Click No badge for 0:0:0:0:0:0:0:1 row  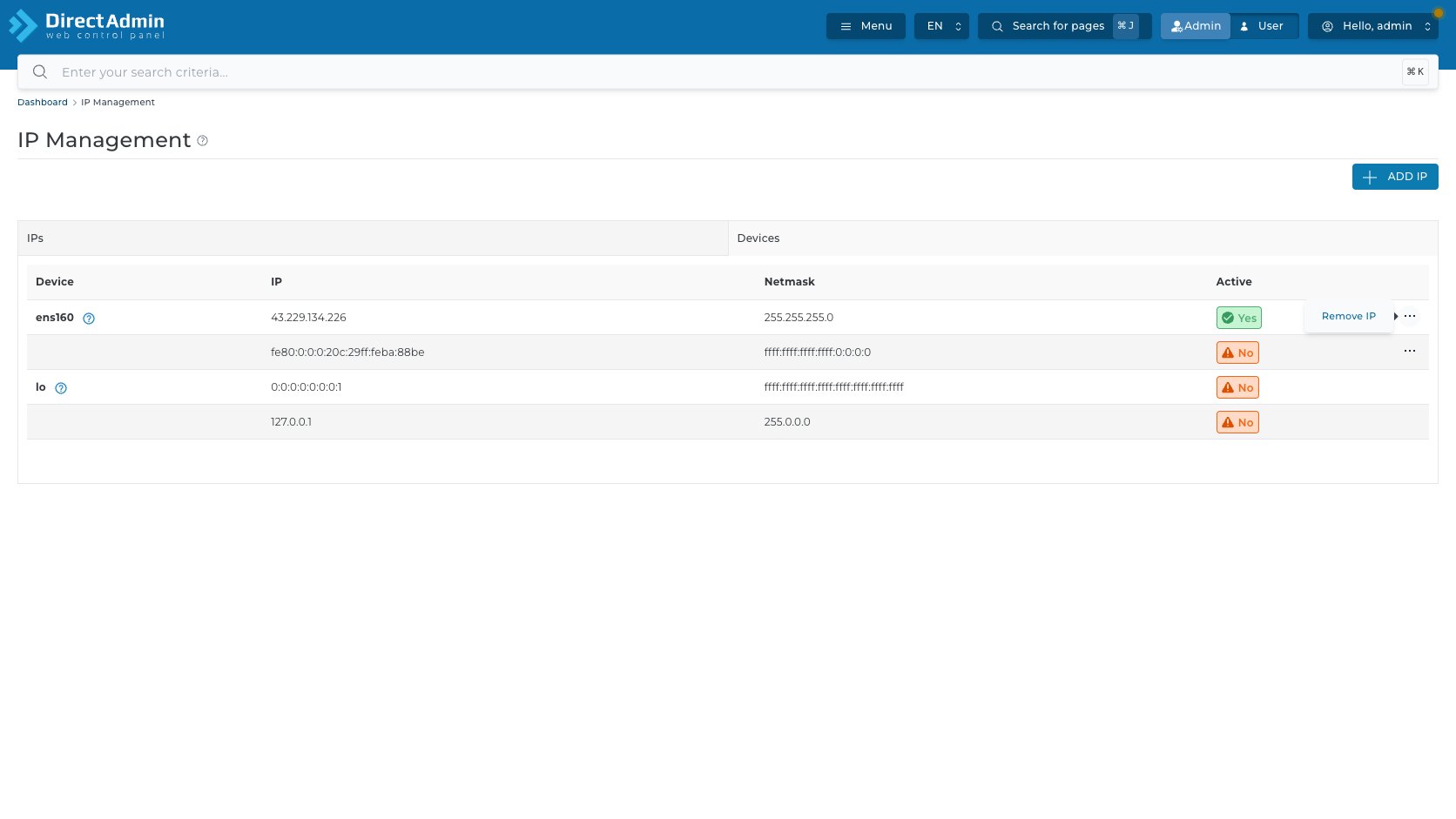coord(1237,387)
